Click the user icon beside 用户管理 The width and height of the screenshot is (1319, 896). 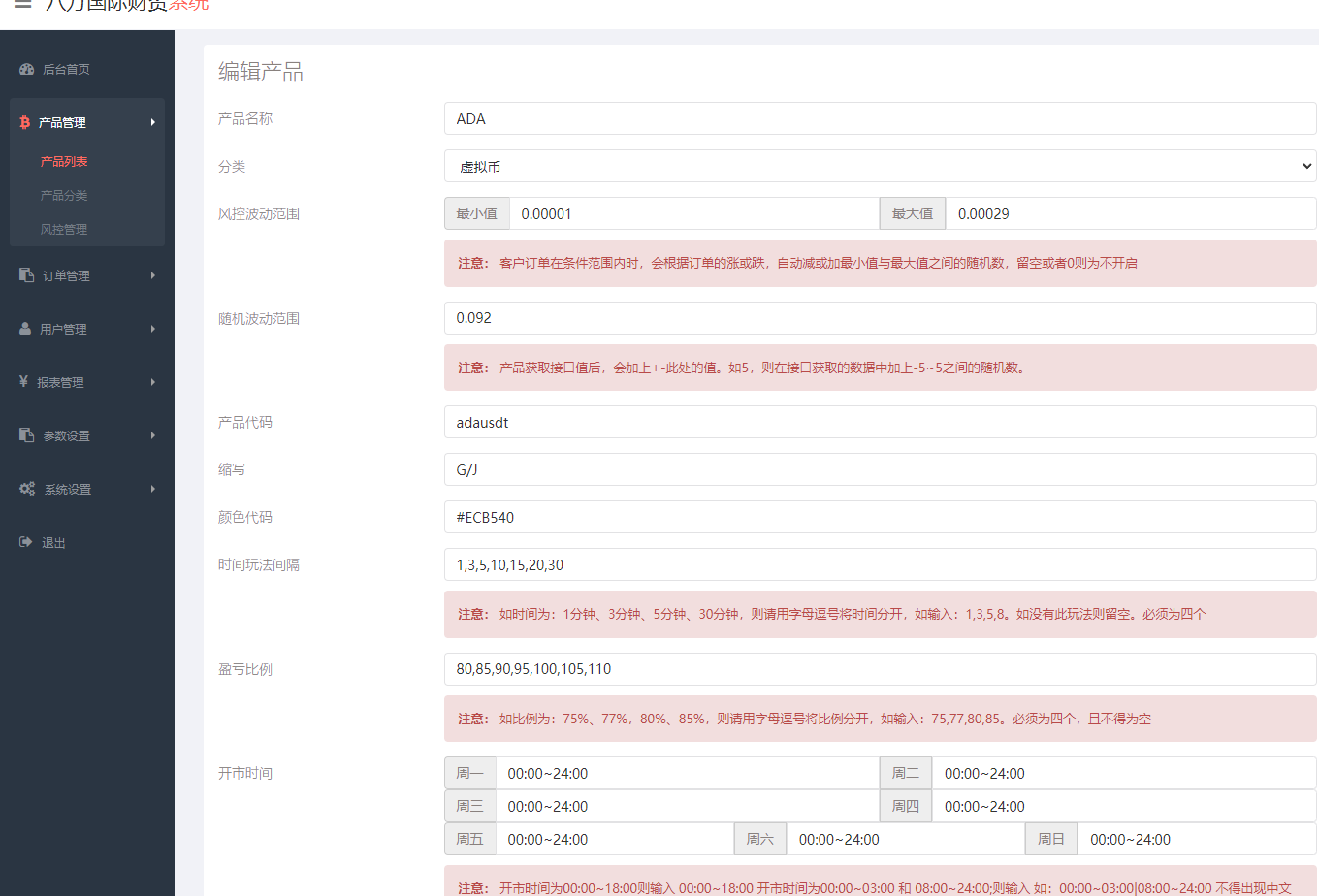click(x=26, y=329)
